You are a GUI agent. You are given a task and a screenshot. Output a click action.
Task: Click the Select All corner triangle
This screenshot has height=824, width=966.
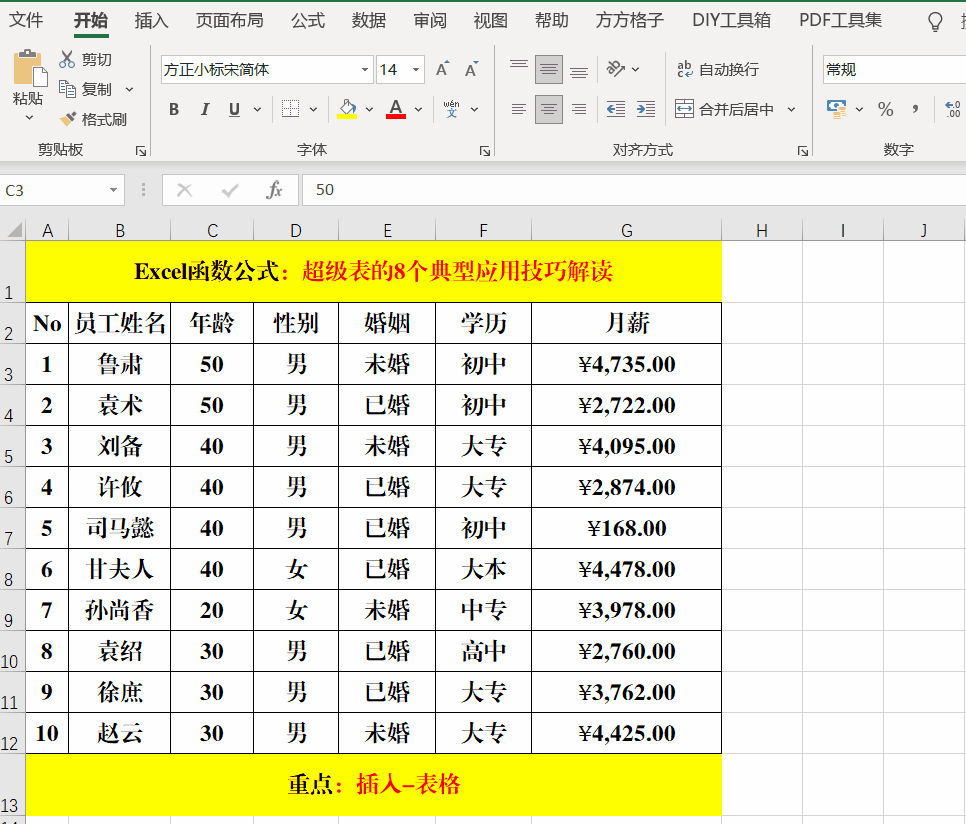pos(14,230)
